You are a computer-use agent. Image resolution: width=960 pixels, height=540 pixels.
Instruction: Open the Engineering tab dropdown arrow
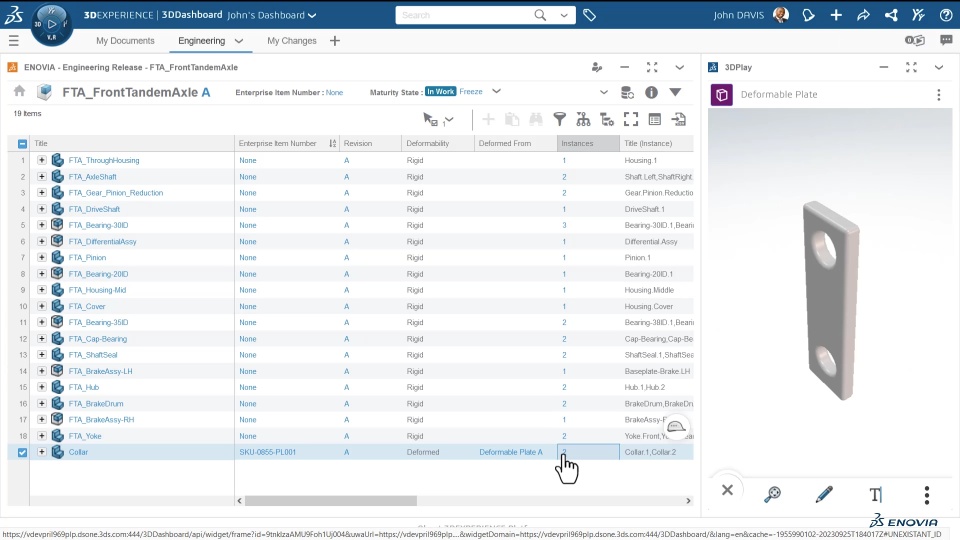click(239, 41)
